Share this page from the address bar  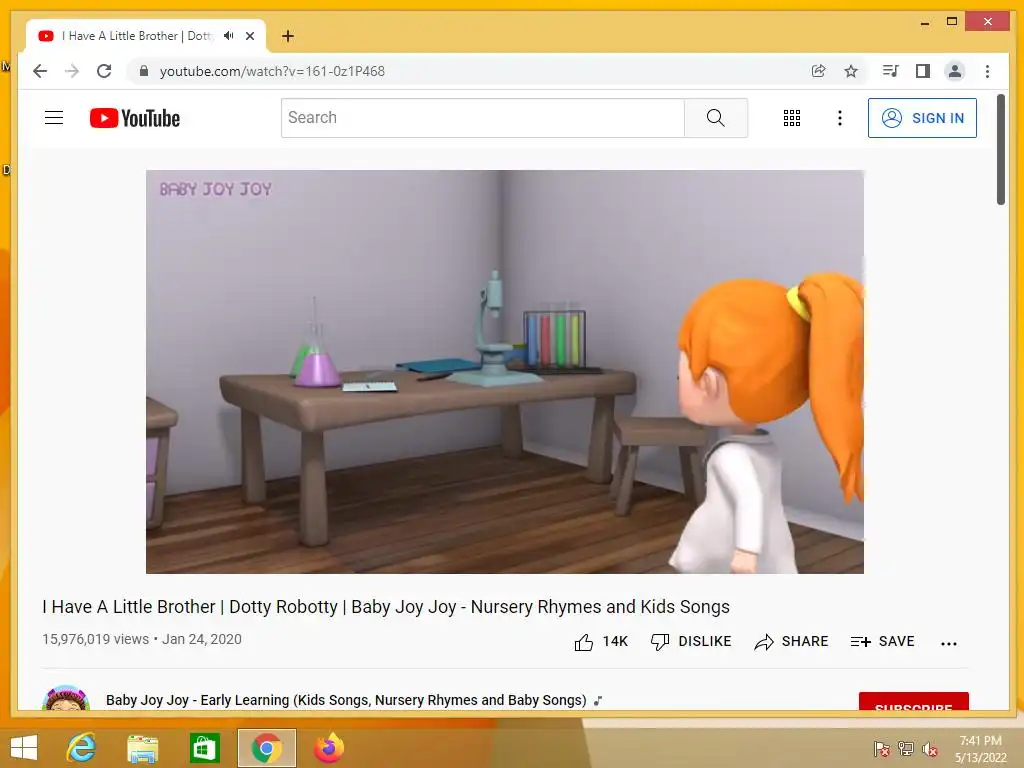click(x=818, y=71)
